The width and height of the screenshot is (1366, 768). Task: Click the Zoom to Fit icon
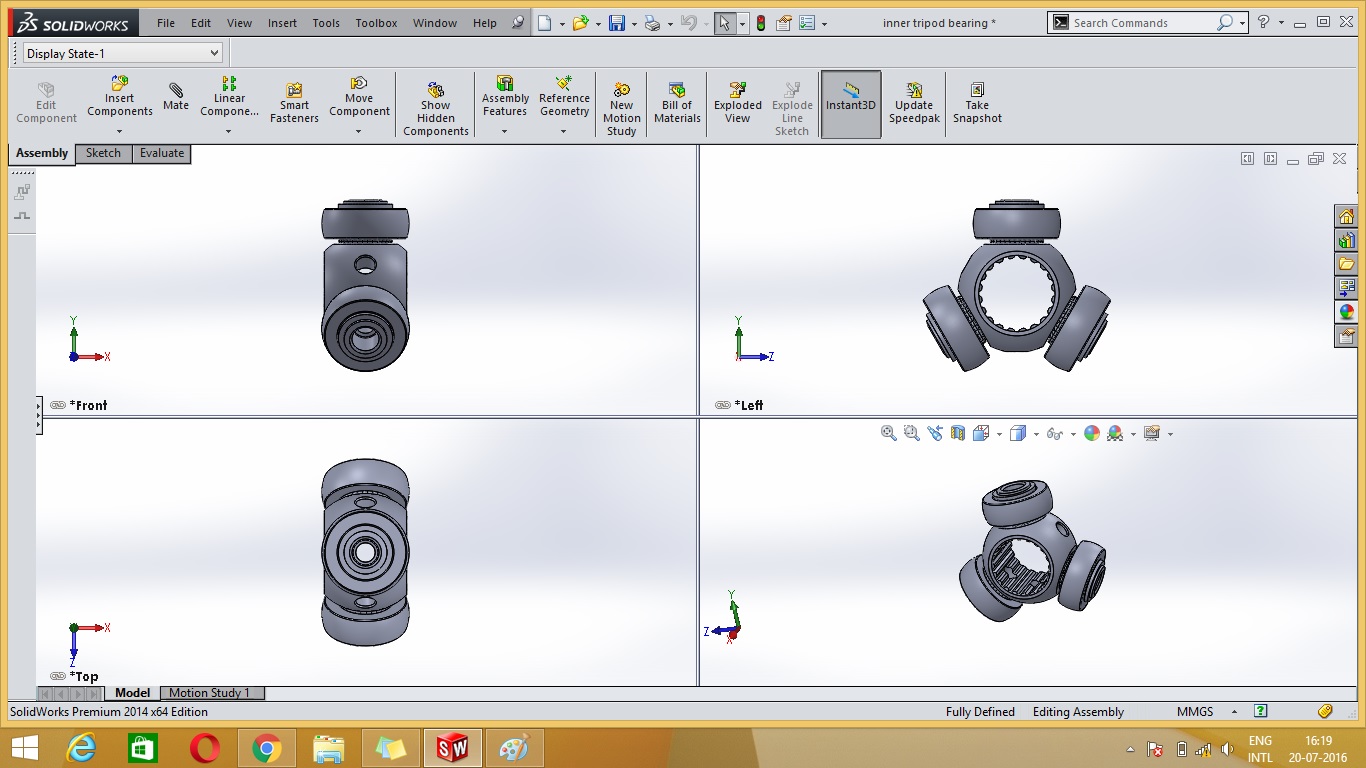click(x=888, y=433)
